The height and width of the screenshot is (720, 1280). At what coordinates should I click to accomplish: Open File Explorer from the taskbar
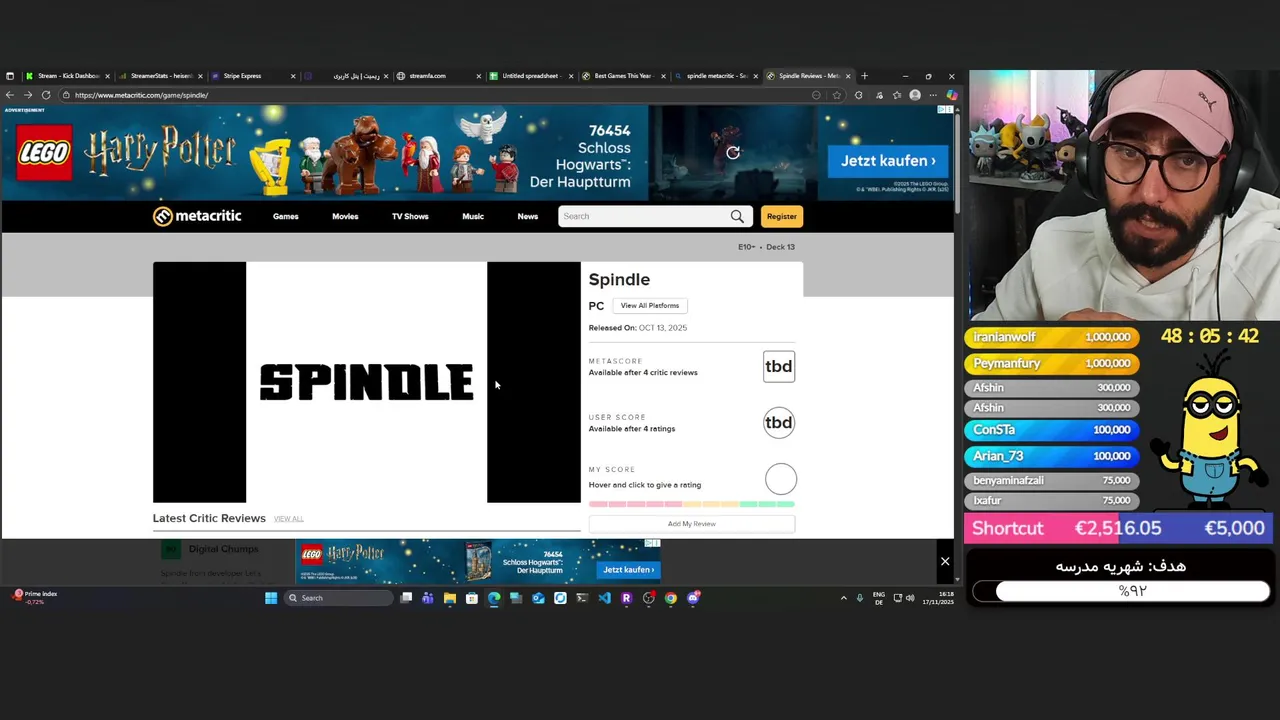click(450, 598)
